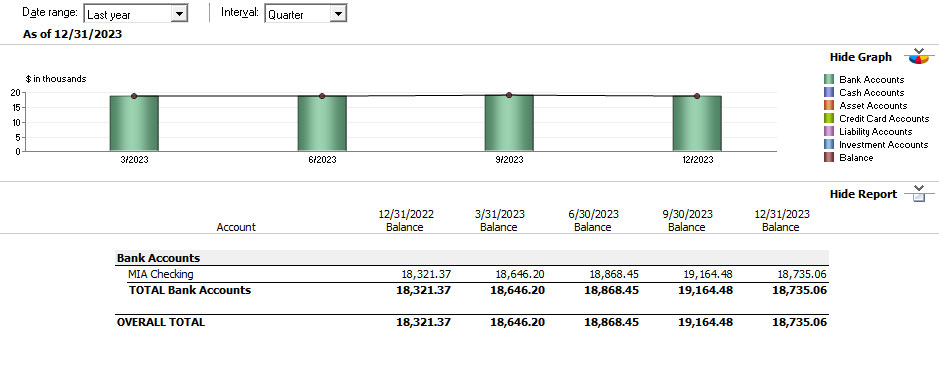The height and width of the screenshot is (370, 939).
Task: Open the Interval dropdown arrow
Action: coord(338,14)
